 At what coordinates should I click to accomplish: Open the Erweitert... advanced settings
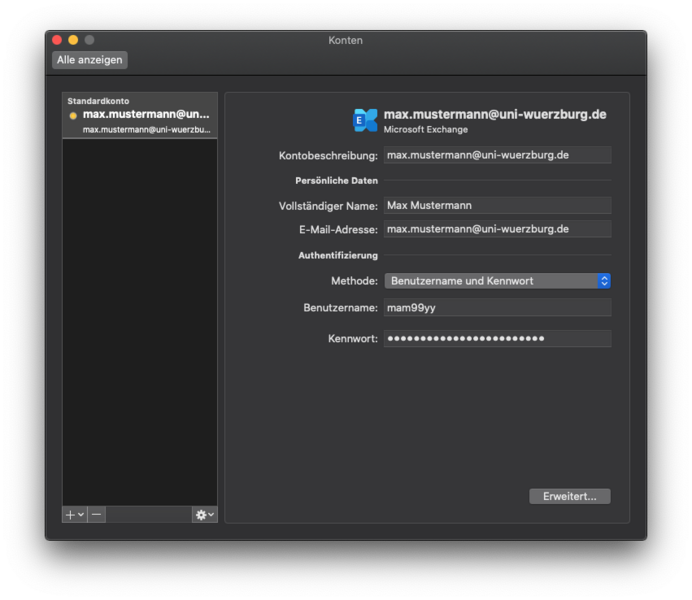click(569, 496)
